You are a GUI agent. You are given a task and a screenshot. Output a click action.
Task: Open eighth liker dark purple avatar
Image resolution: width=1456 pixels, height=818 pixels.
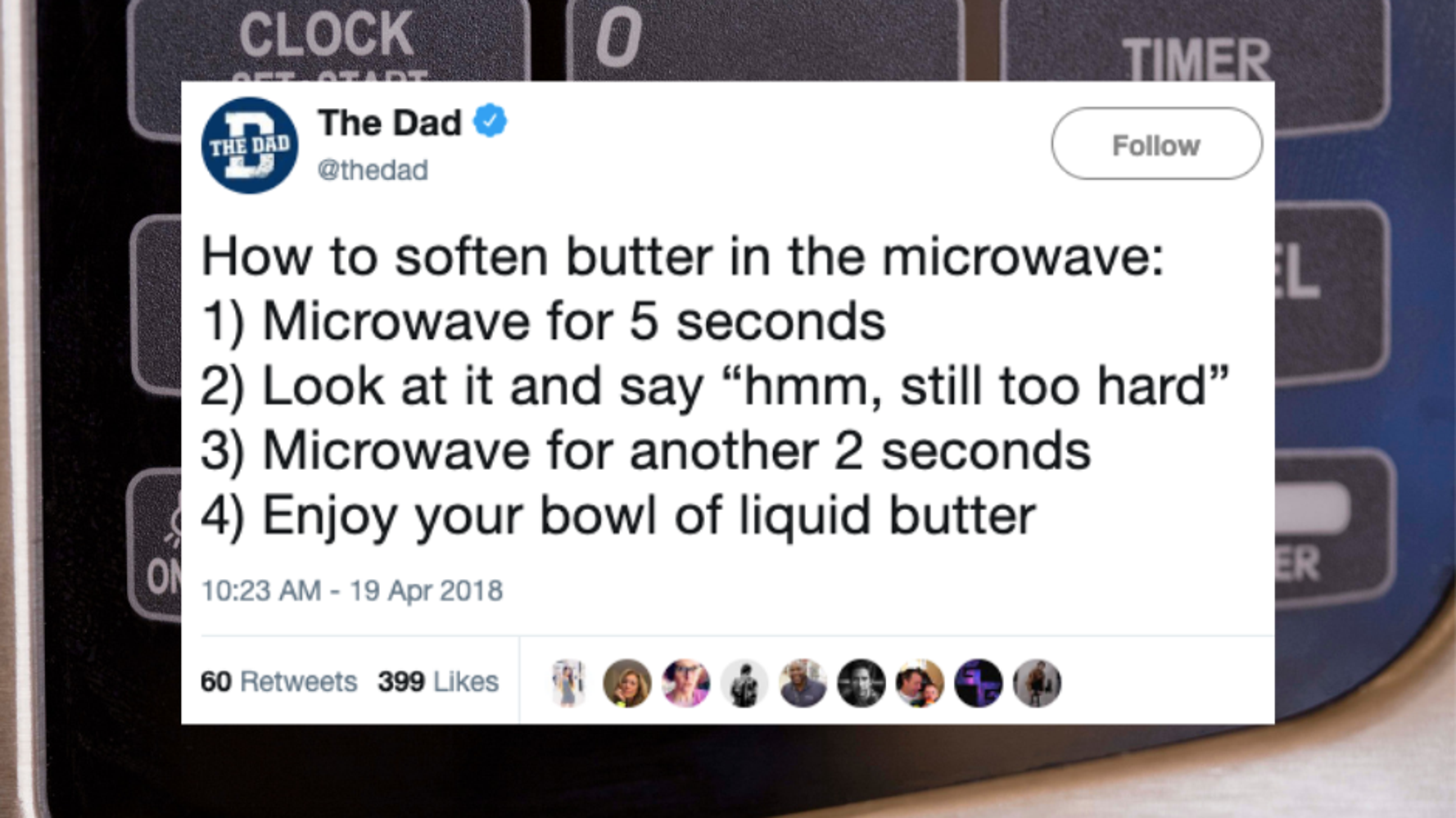point(979,682)
